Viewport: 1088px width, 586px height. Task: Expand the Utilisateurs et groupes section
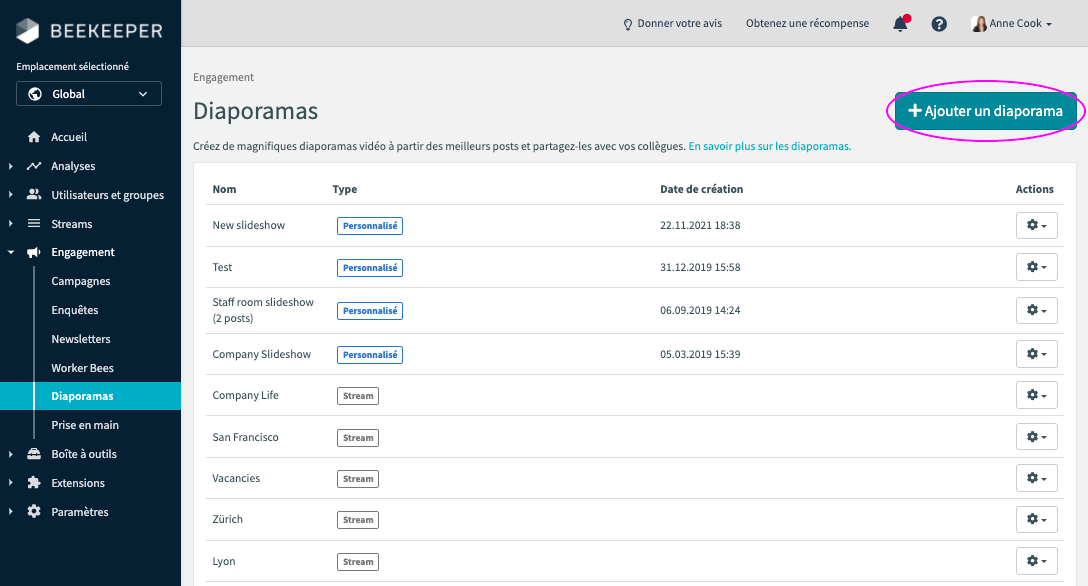10,195
